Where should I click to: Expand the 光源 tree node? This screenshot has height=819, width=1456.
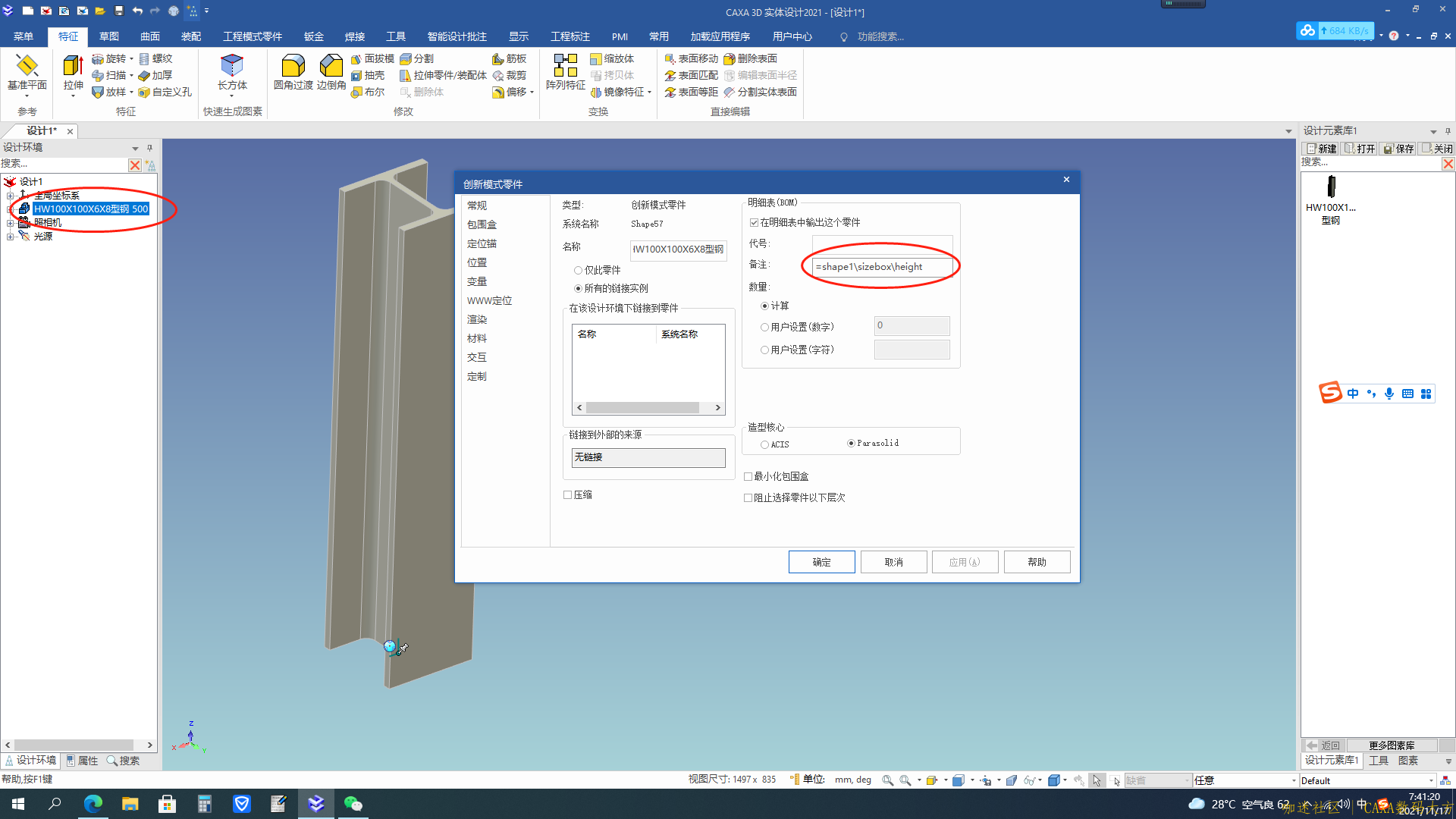[11, 237]
